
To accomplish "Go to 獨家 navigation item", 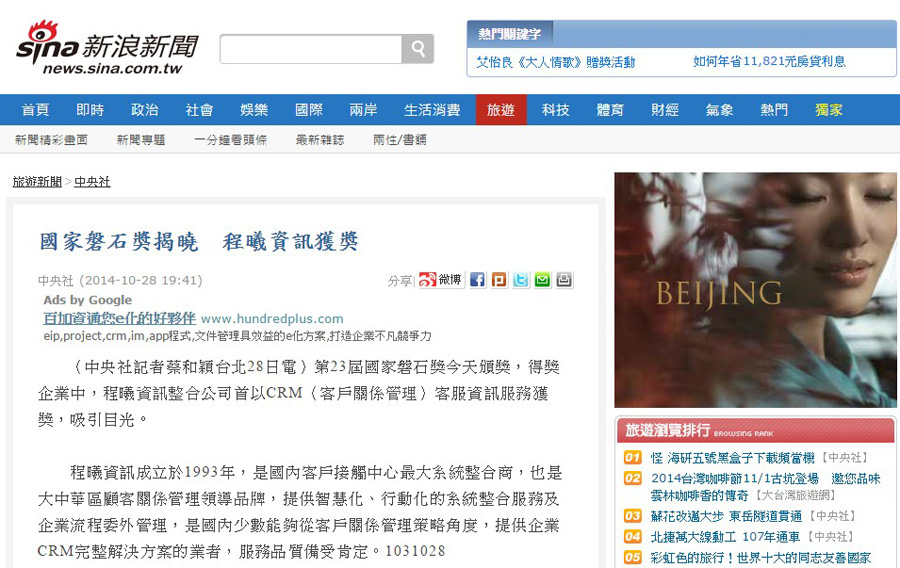I will pyautogui.click(x=829, y=110).
